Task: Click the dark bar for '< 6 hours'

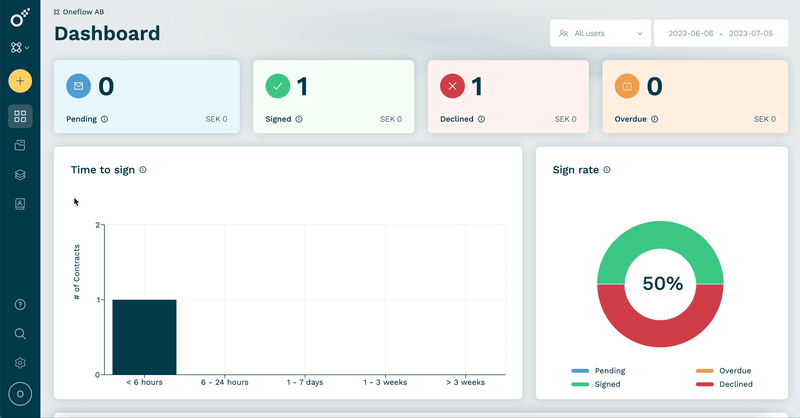Action: point(144,337)
